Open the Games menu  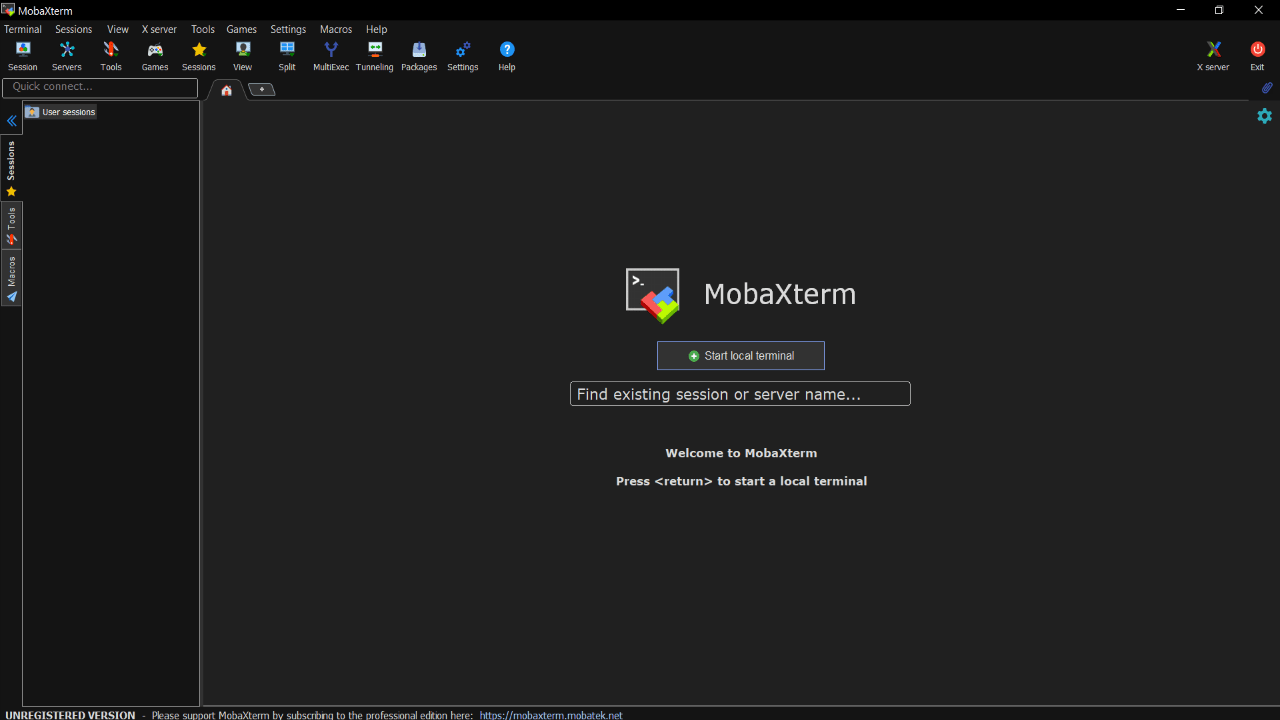click(242, 29)
